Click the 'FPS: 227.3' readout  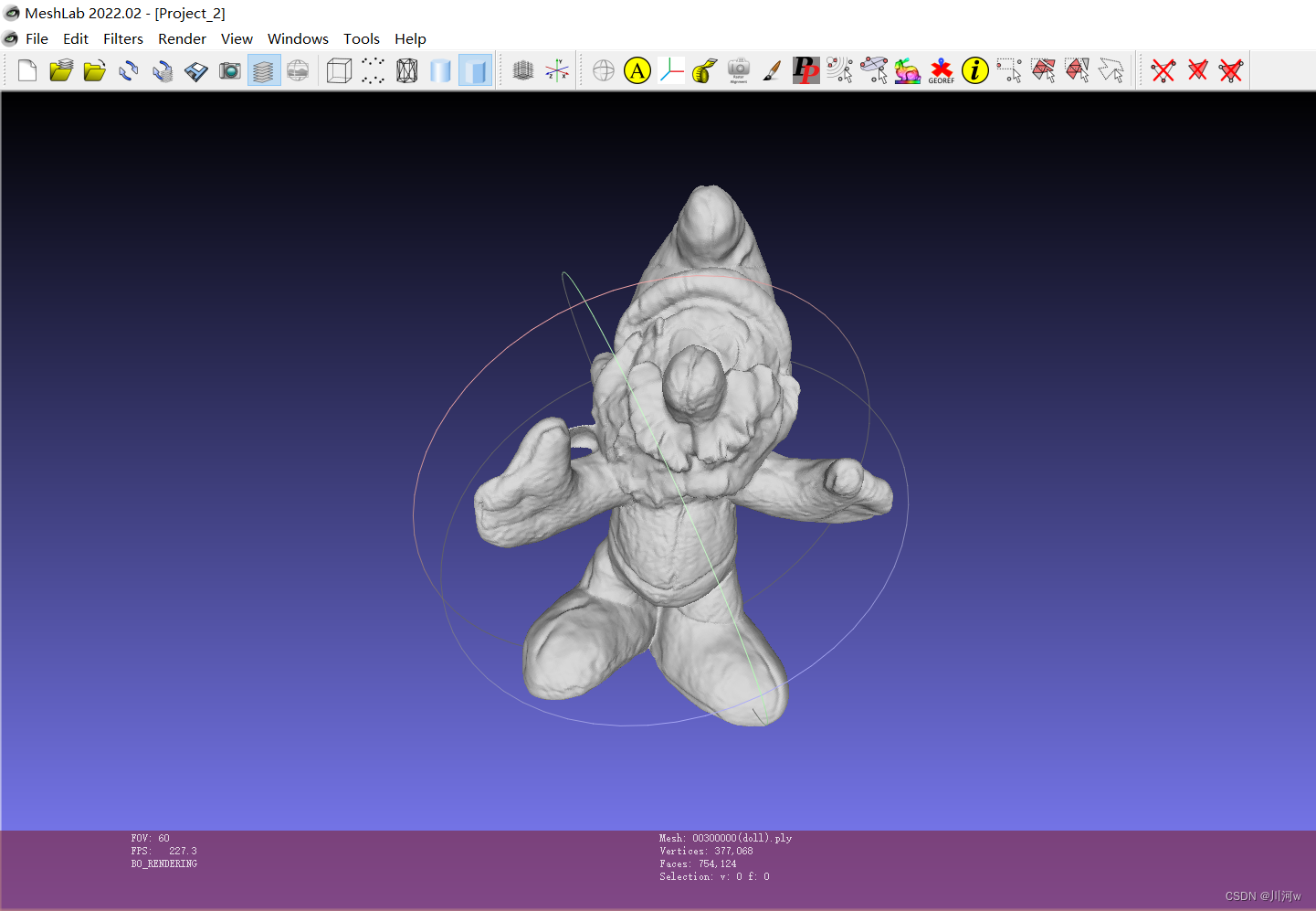click(164, 851)
